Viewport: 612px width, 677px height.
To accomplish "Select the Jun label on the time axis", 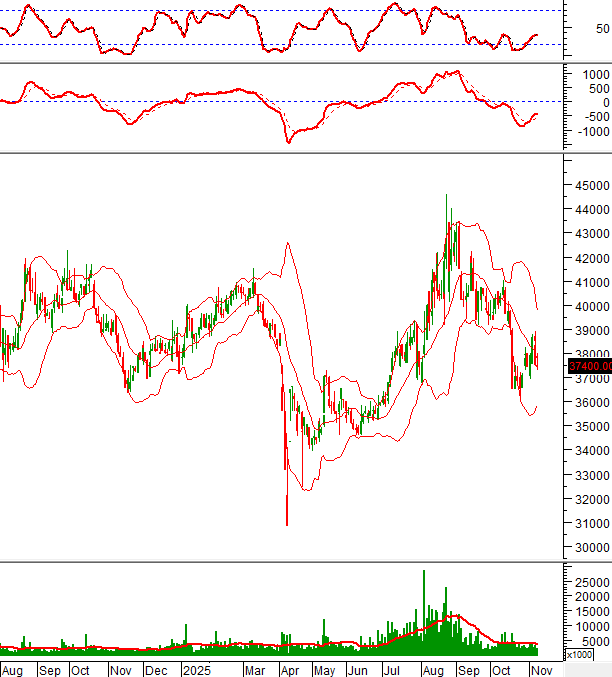I will pyautogui.click(x=359, y=668).
